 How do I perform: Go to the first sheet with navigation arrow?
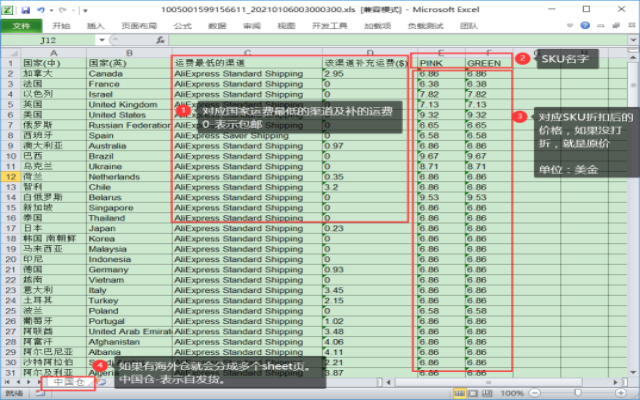click(x=7, y=382)
